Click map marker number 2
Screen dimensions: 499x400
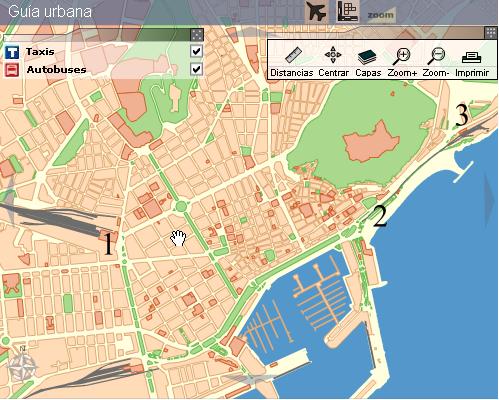coord(380,216)
